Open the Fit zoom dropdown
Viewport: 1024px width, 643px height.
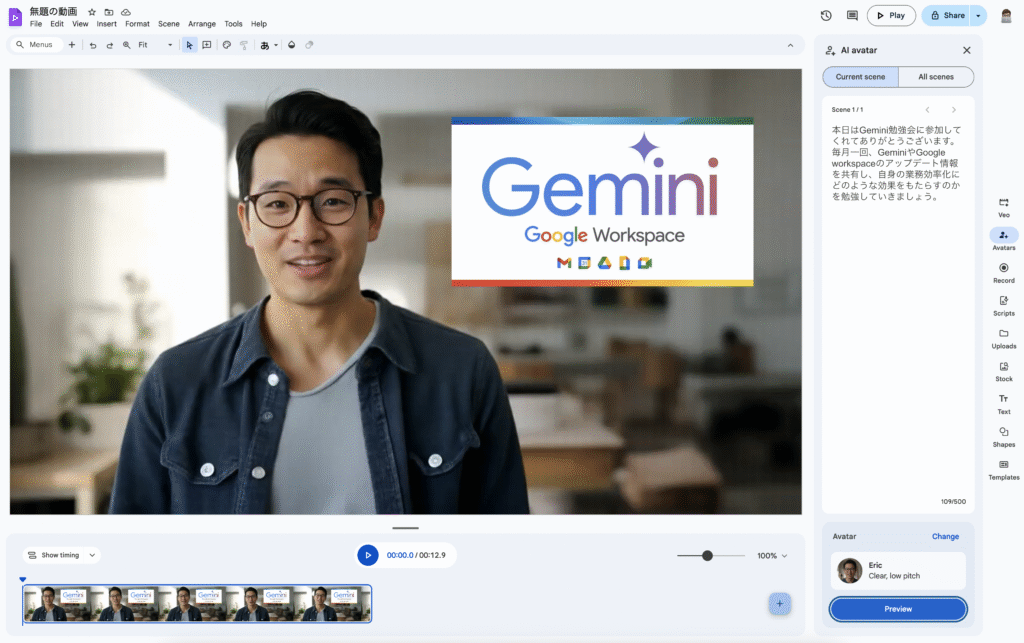[155, 45]
